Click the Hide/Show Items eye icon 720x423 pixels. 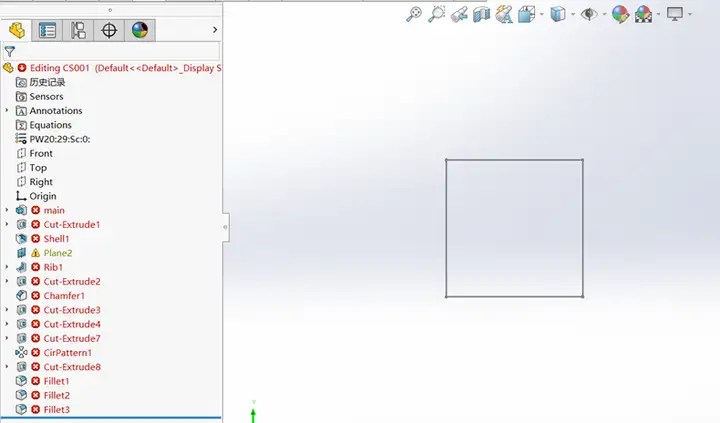[x=589, y=14]
